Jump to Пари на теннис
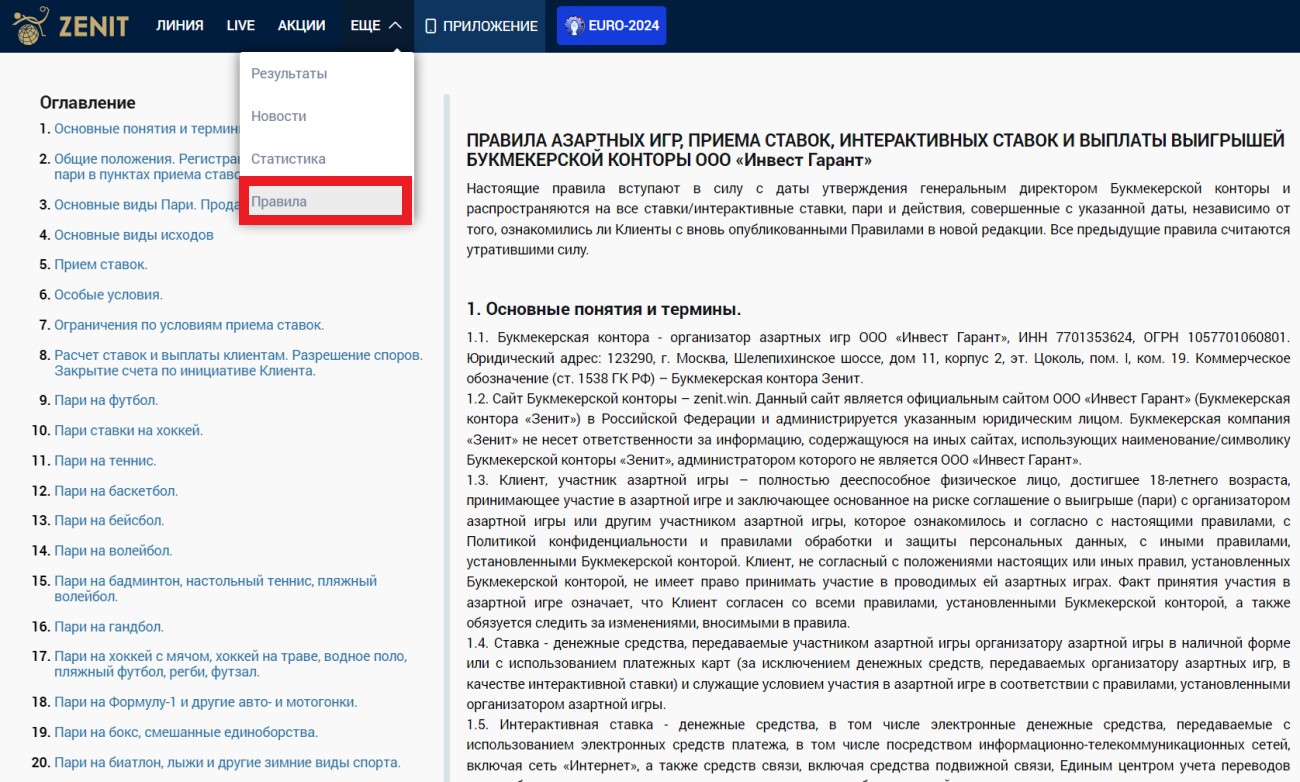The image size is (1300, 782). point(105,461)
